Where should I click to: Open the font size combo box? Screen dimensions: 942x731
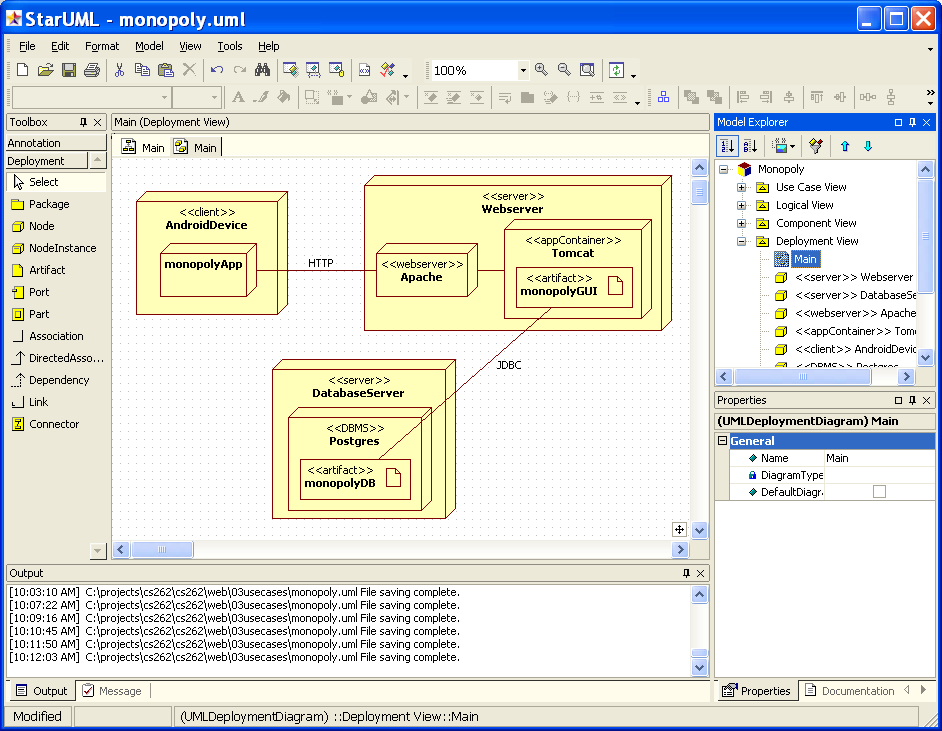click(x=196, y=97)
